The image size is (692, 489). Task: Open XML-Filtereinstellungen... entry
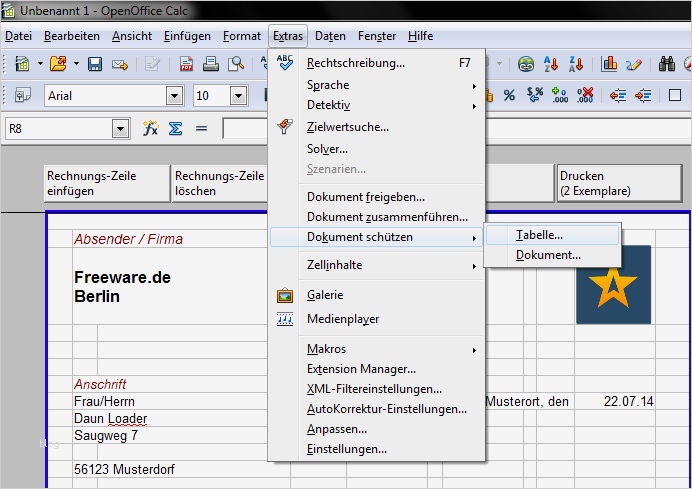377,389
